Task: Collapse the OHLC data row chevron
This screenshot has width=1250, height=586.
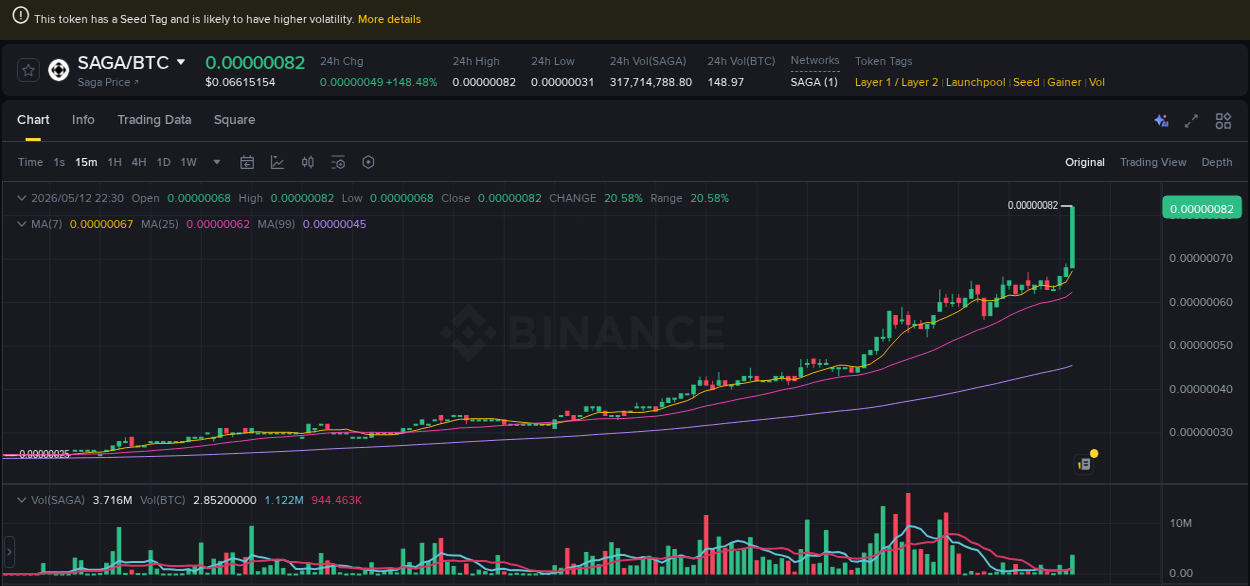Action: coord(23,198)
